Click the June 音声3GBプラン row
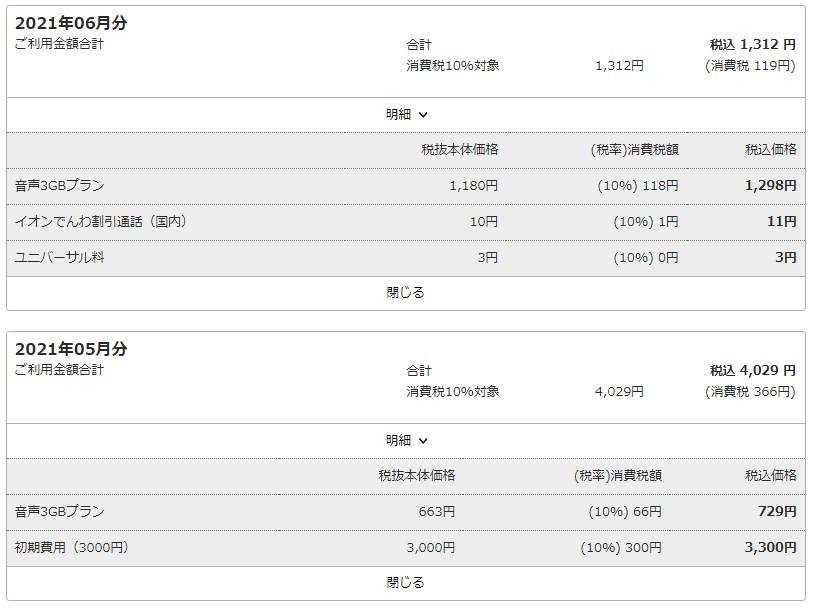Viewport: 813px width, 609px height. point(406,186)
